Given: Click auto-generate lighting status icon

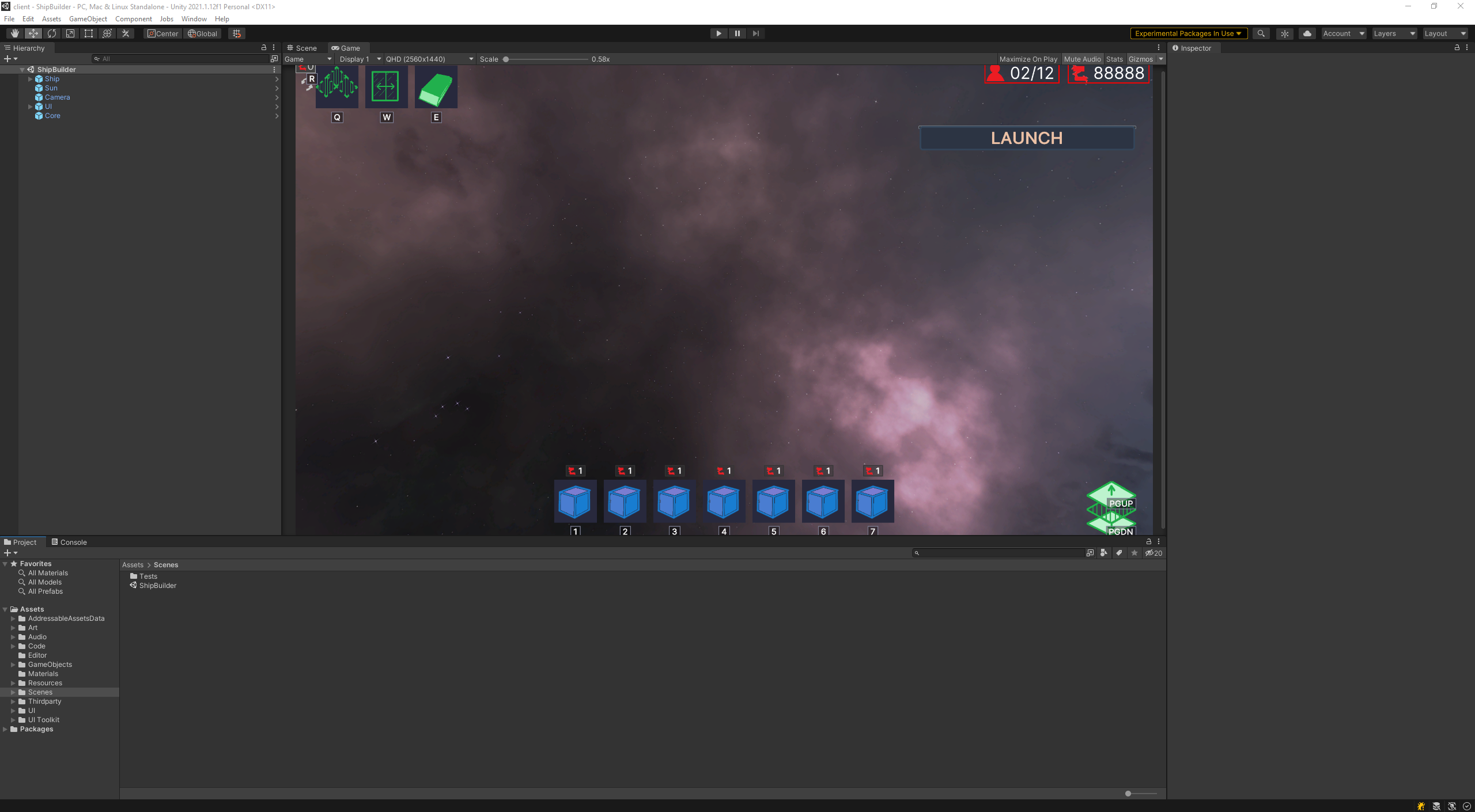Looking at the screenshot, I should tap(1452, 806).
